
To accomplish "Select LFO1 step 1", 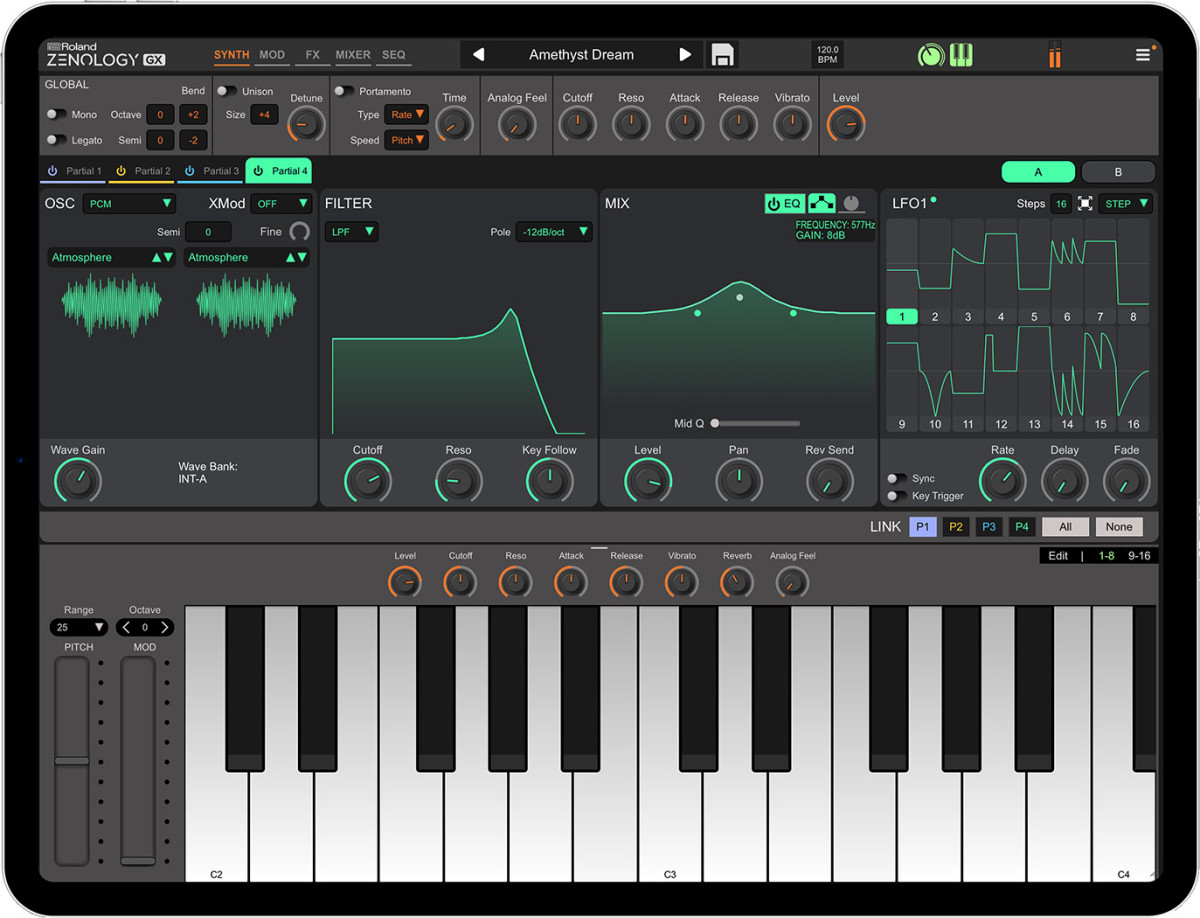I will 902,317.
